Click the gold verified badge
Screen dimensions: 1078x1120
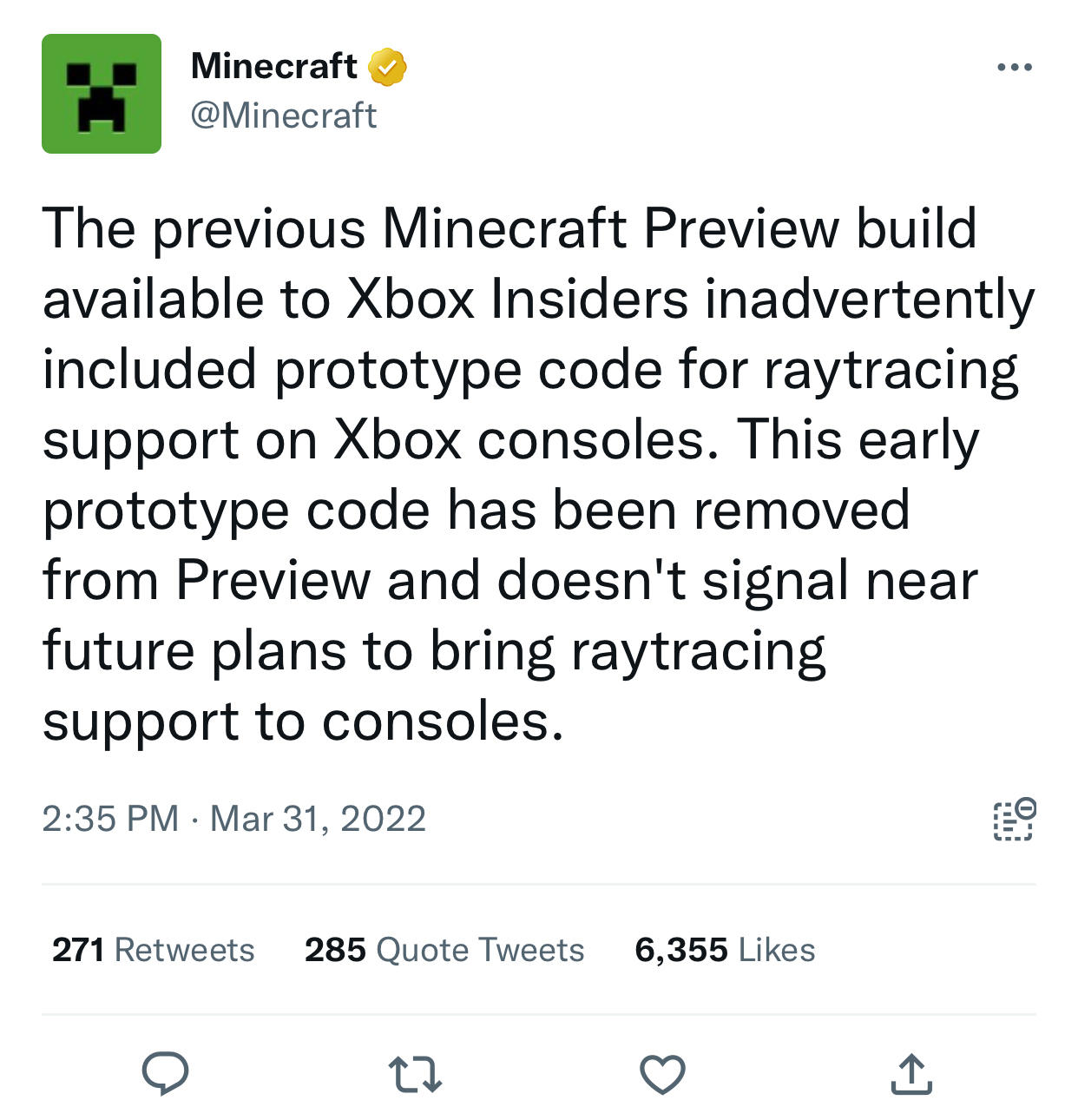(388, 67)
